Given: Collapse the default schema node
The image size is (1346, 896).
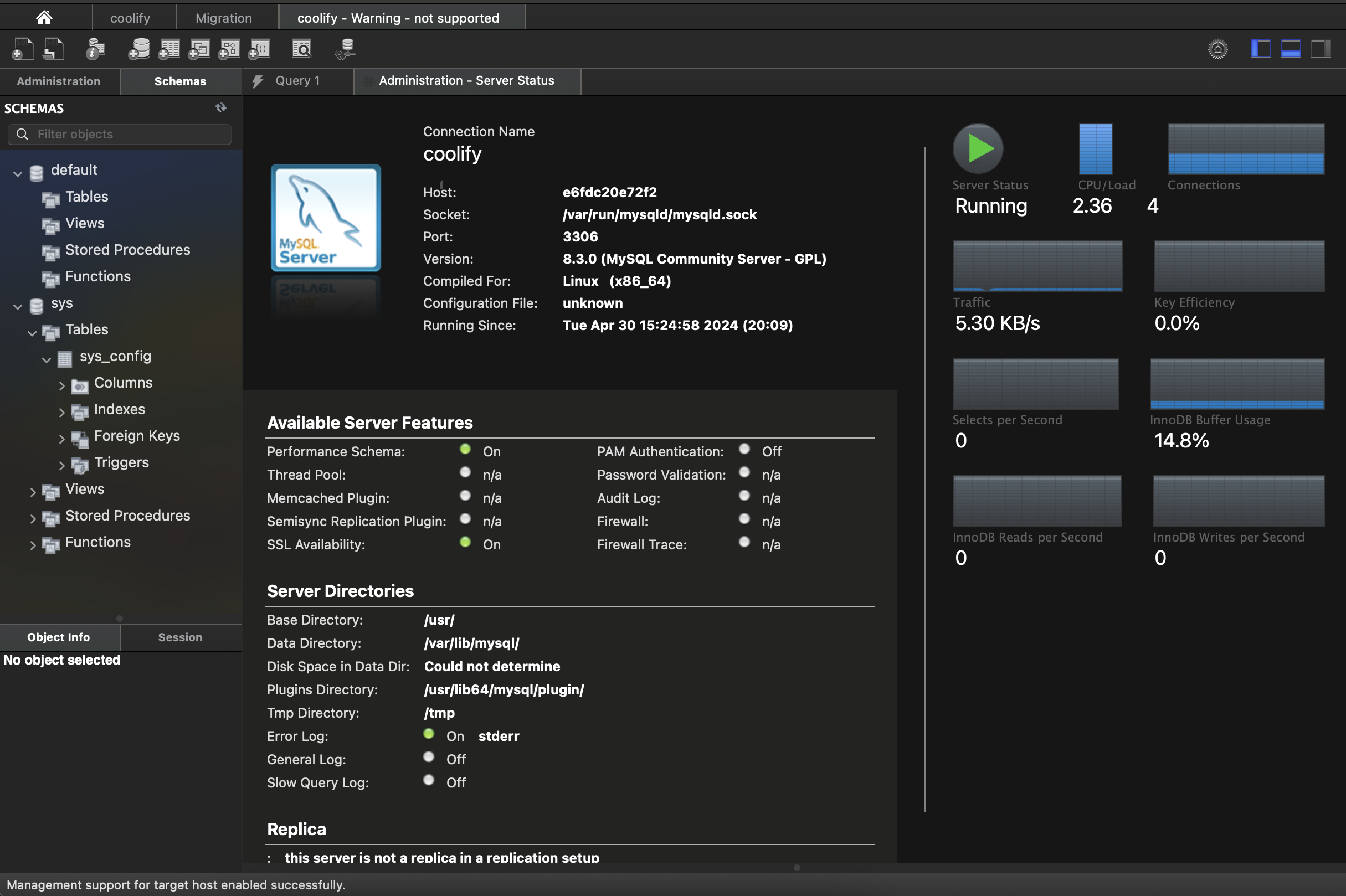Looking at the screenshot, I should tap(18, 173).
